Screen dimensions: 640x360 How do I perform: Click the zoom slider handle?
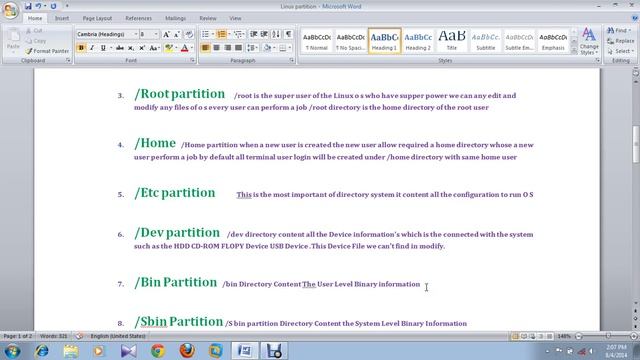point(608,336)
